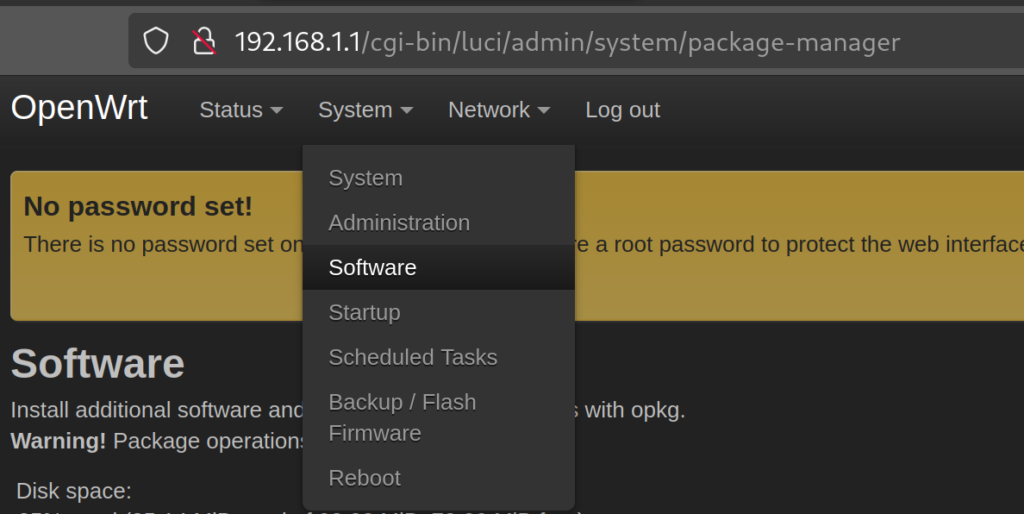This screenshot has width=1024, height=514.
Task: Click the Log out link
Action: (x=622, y=110)
